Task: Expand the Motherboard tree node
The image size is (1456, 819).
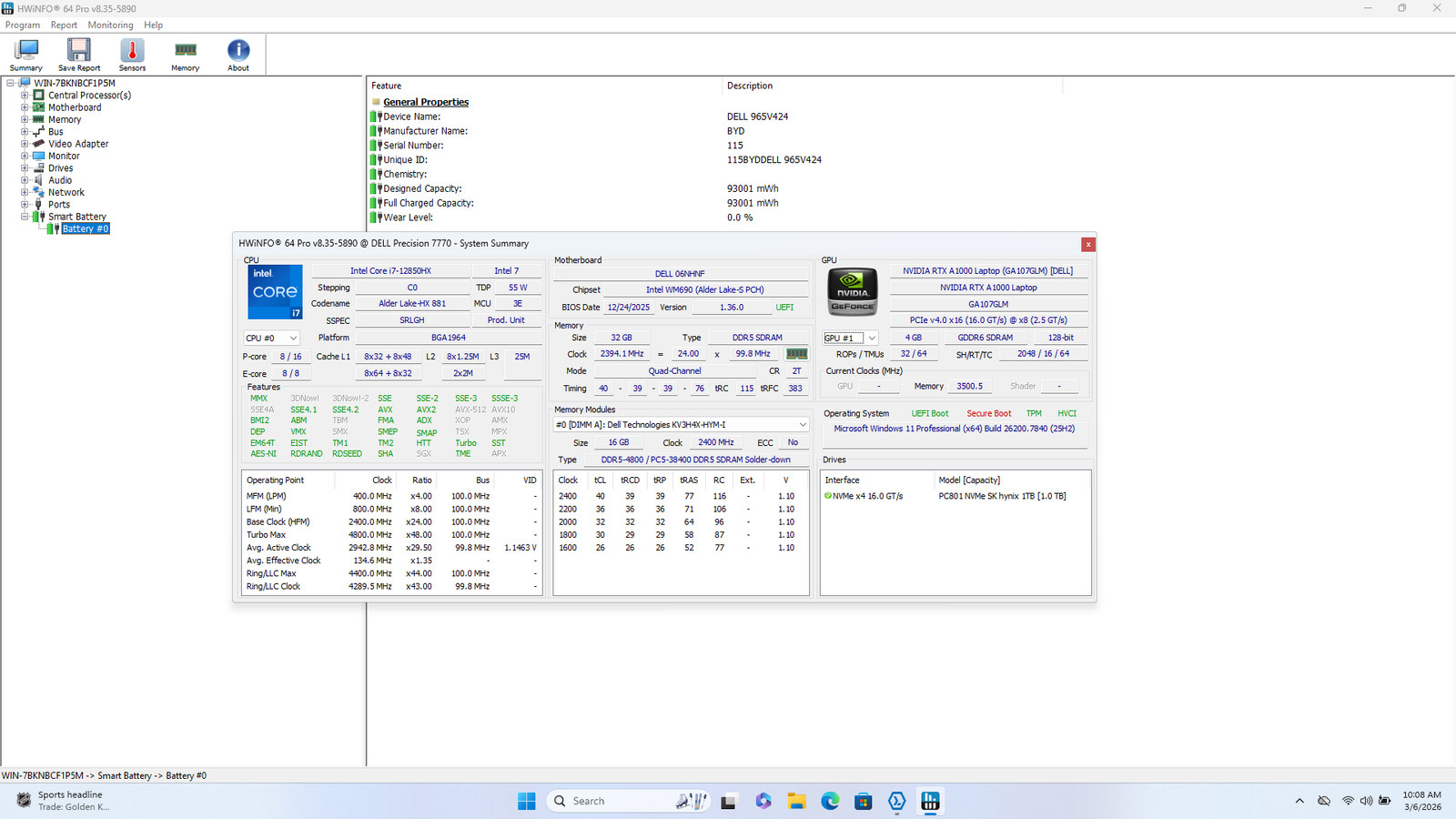Action: [x=25, y=107]
